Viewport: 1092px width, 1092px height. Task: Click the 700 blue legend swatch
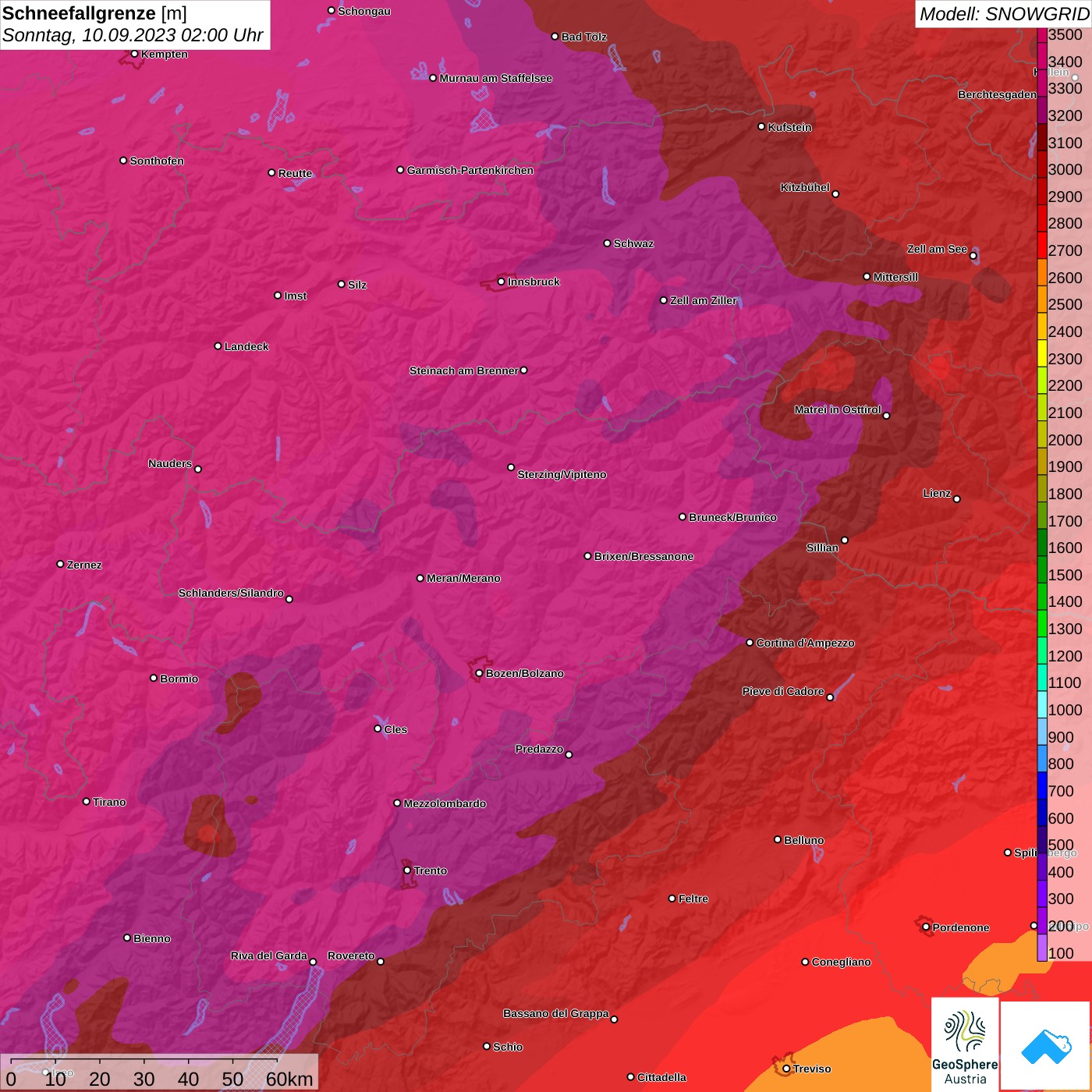1041,785
